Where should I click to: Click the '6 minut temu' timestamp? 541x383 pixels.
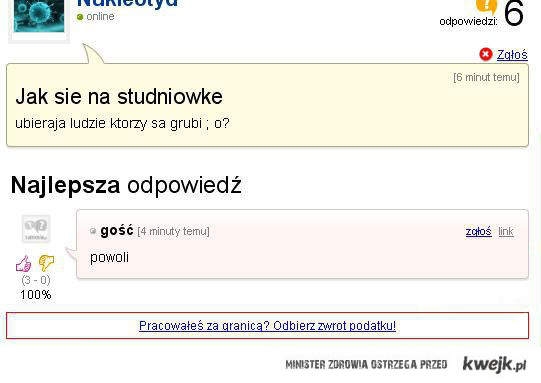pyautogui.click(x=486, y=77)
